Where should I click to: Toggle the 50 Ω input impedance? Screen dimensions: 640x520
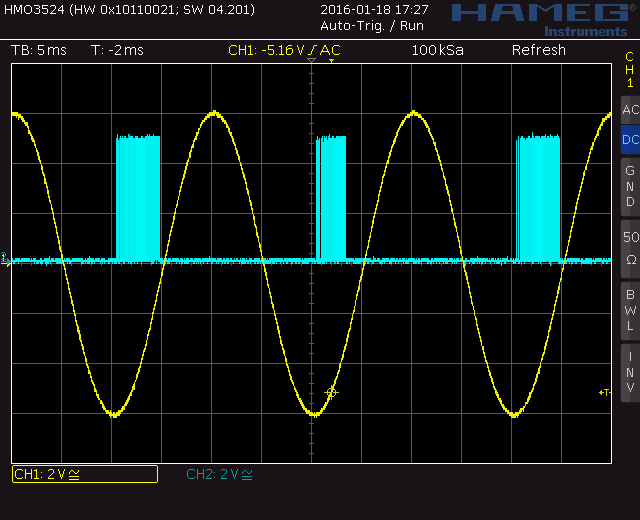pos(630,249)
